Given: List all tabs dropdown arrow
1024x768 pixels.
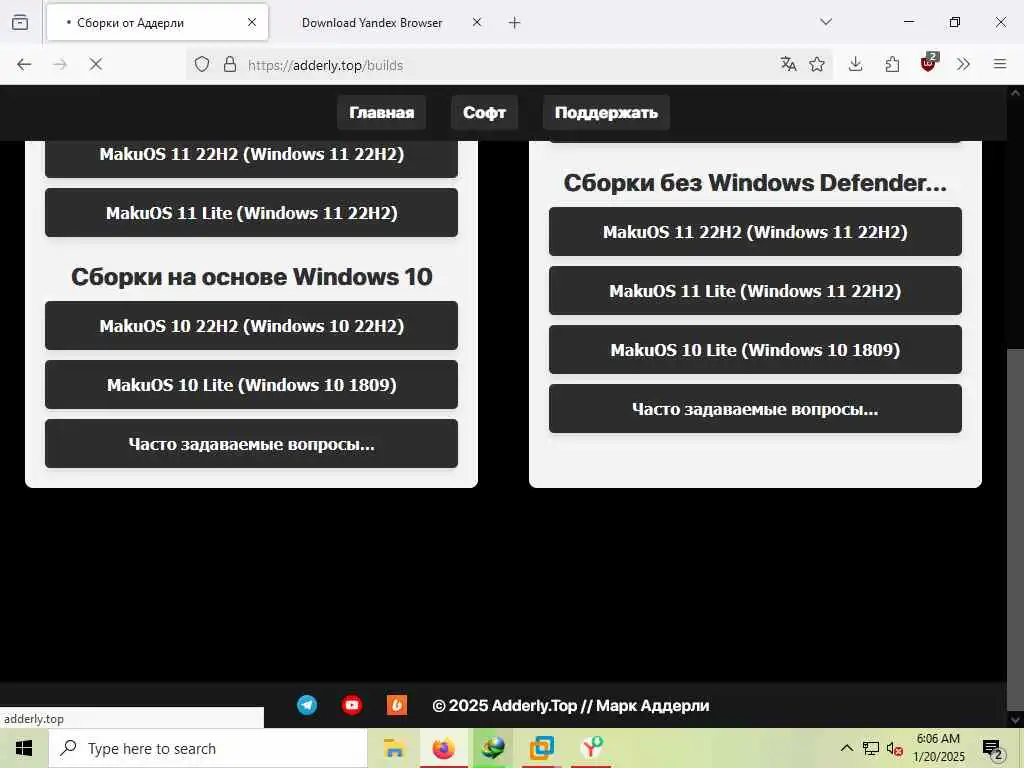Looking at the screenshot, I should 826,22.
